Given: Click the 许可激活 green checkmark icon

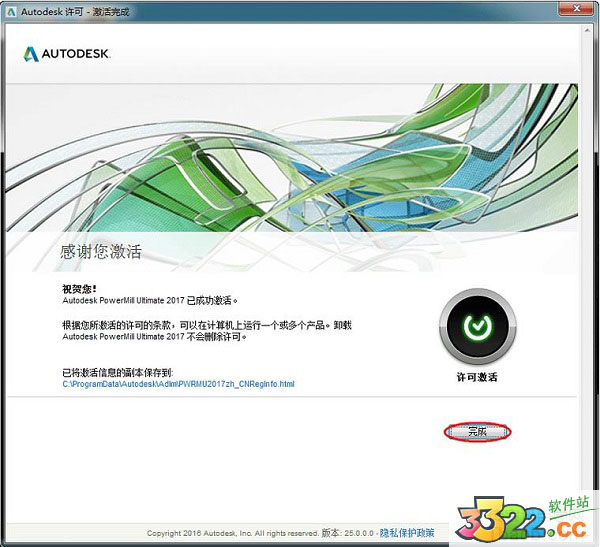Looking at the screenshot, I should pyautogui.click(x=478, y=326).
